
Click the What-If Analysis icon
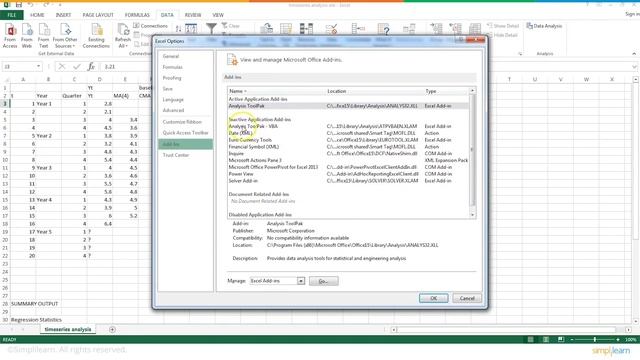[x=384, y=29]
